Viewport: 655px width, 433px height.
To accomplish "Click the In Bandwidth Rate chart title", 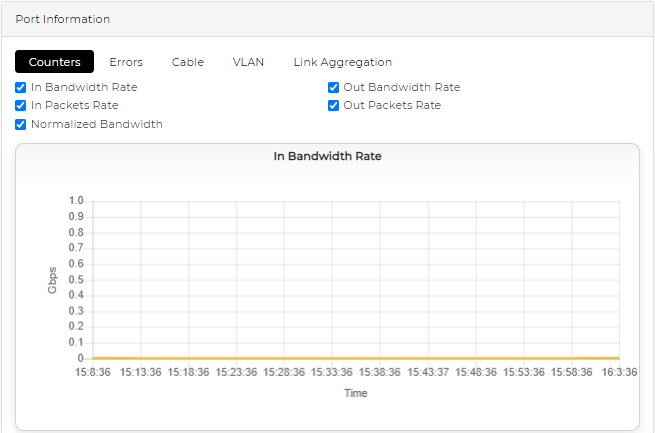I will pos(327,157).
